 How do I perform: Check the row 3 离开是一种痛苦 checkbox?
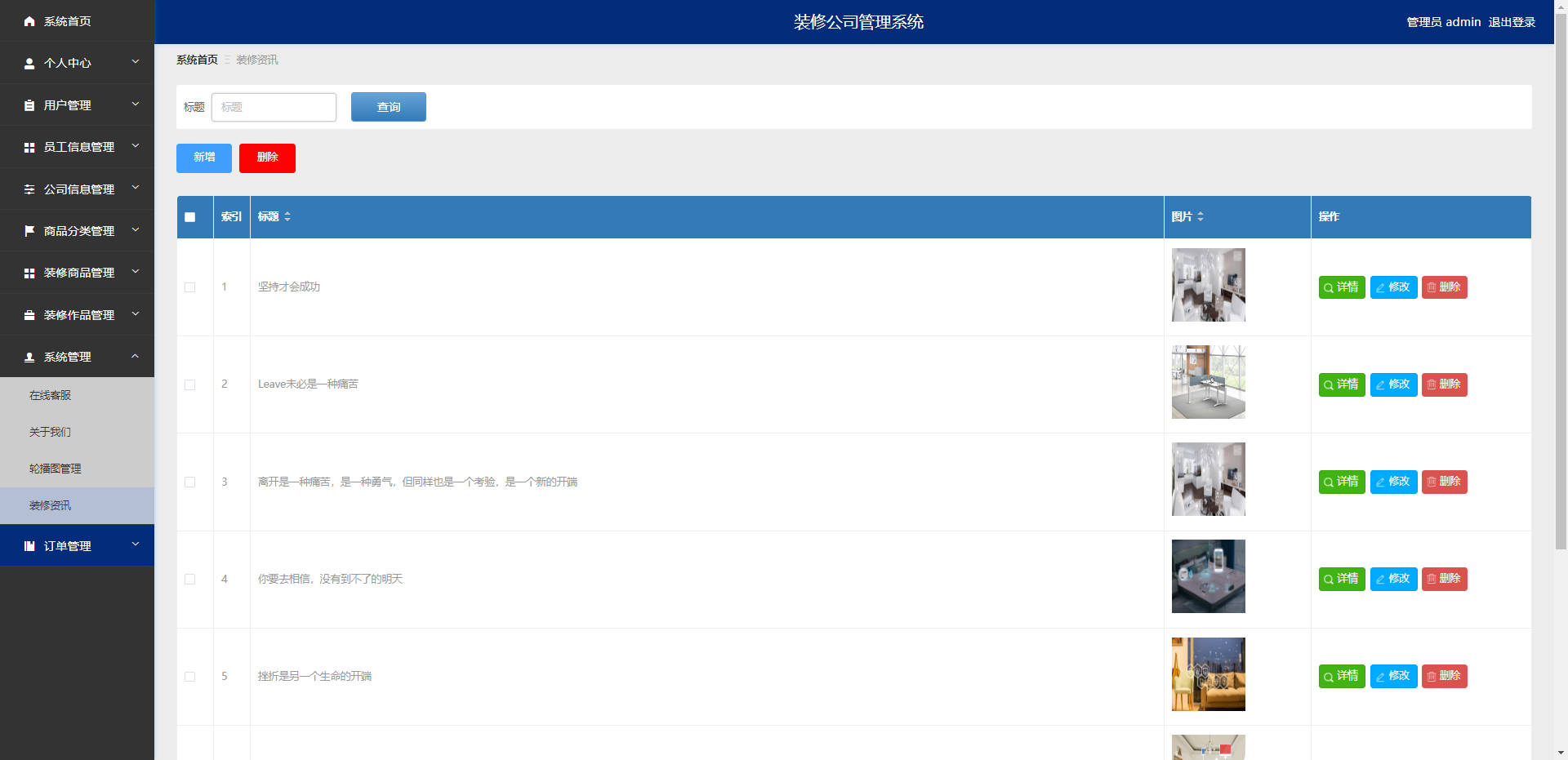190,482
